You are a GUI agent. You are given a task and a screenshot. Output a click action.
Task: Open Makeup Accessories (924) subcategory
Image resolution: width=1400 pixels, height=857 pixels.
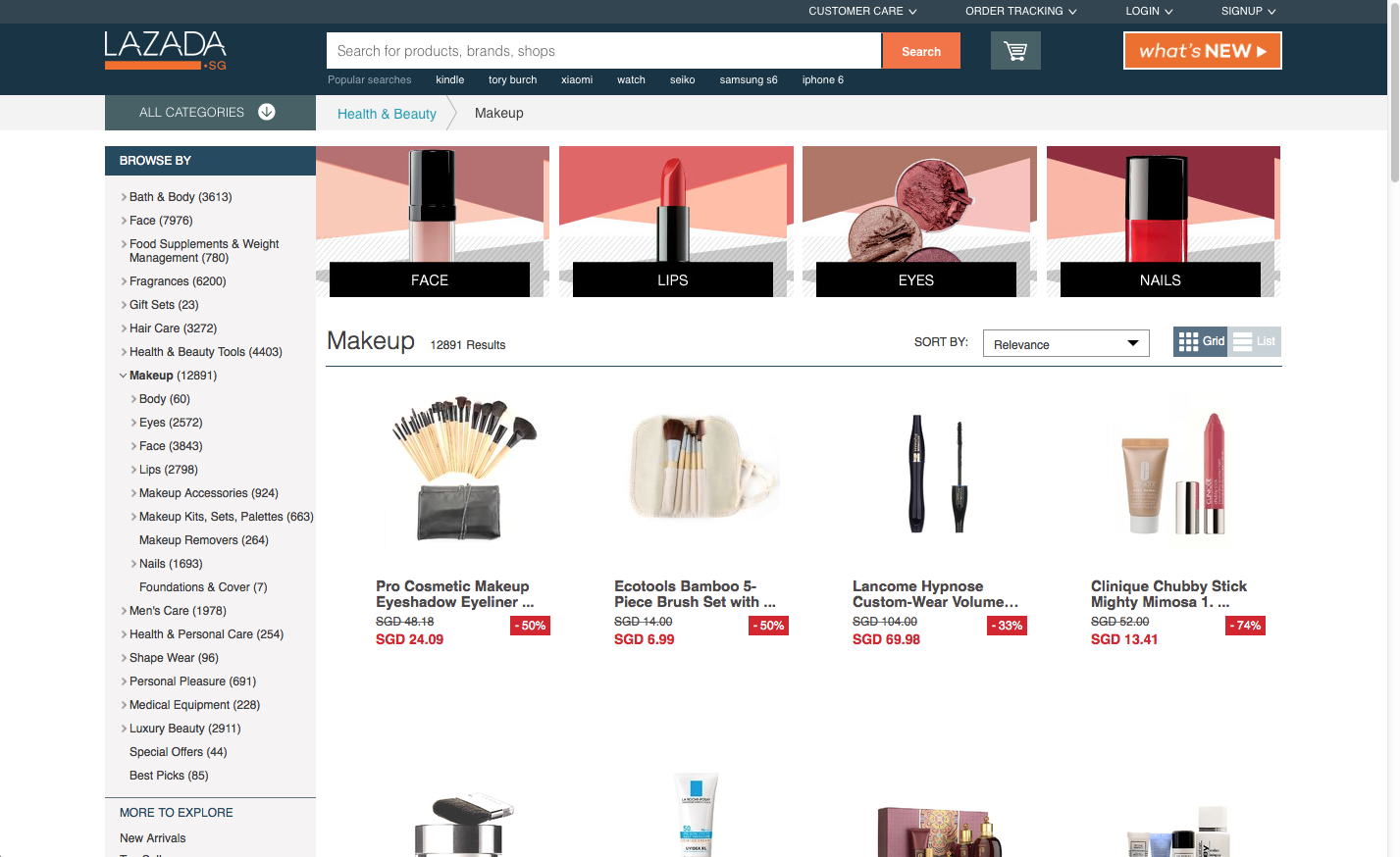[x=209, y=493]
